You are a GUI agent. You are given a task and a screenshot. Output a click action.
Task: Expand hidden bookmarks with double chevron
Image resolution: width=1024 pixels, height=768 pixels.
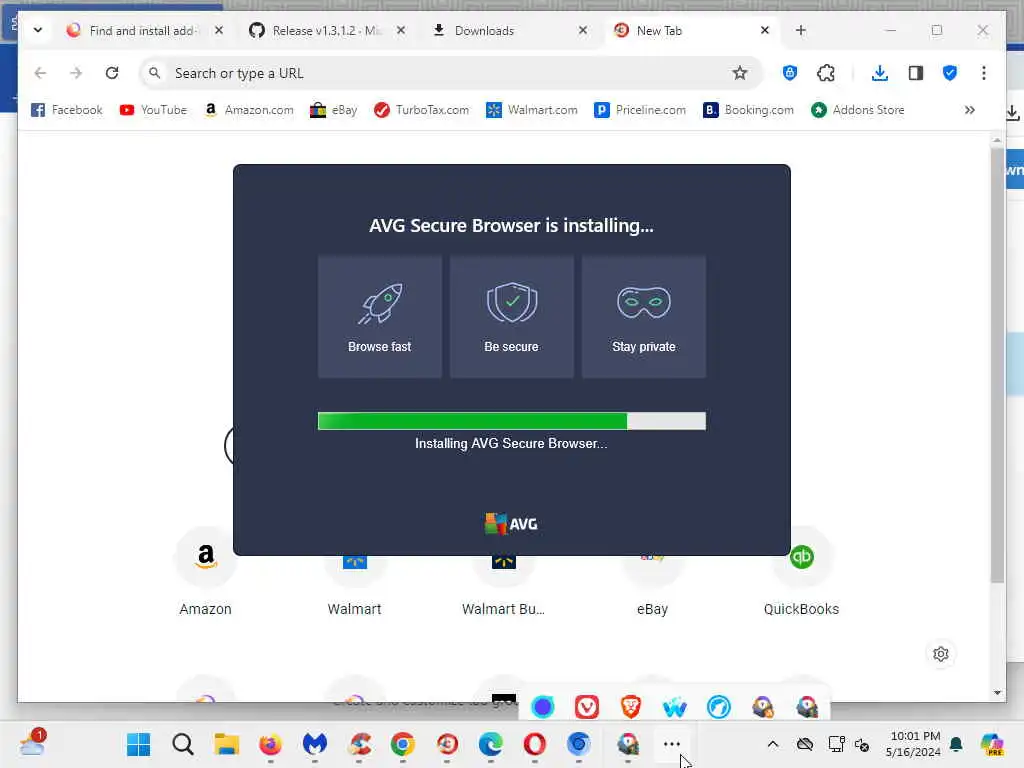coord(970,110)
